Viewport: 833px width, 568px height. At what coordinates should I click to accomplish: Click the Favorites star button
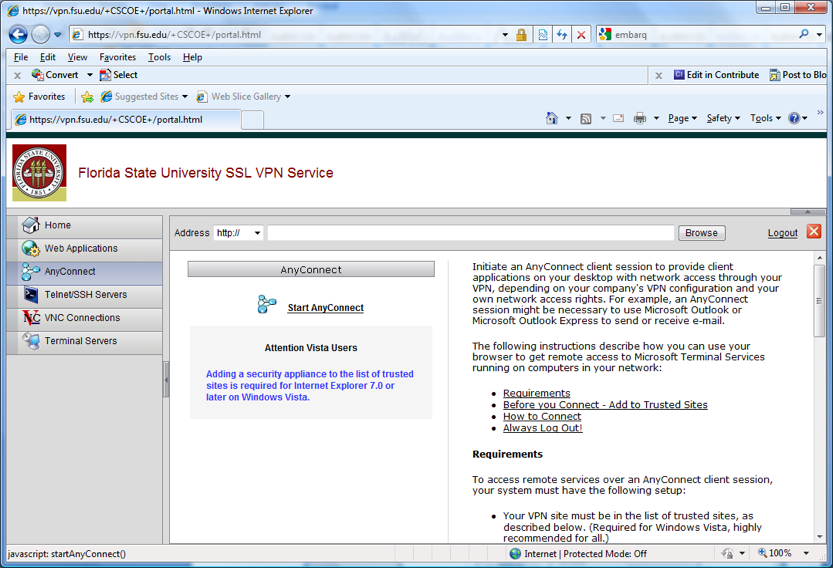tap(39, 97)
